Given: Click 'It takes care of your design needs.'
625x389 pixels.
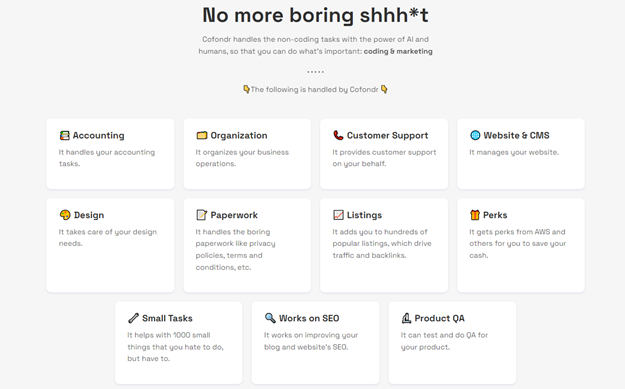Looking at the screenshot, I should coord(108,238).
